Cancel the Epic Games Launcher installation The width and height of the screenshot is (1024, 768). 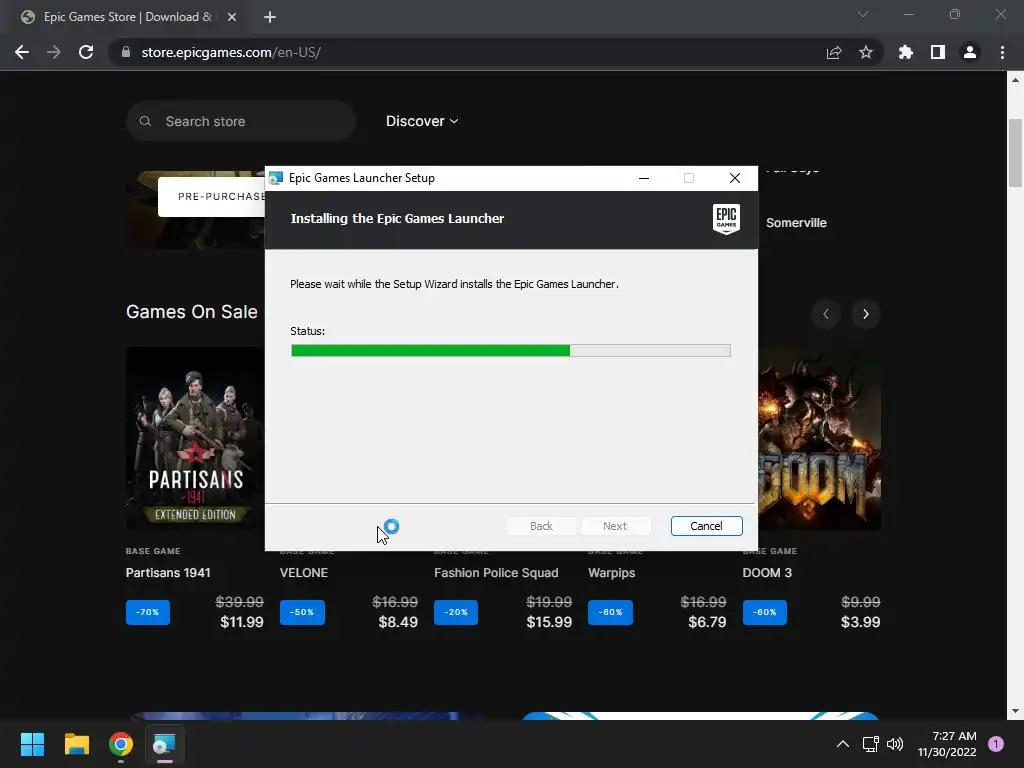pyautogui.click(x=707, y=526)
